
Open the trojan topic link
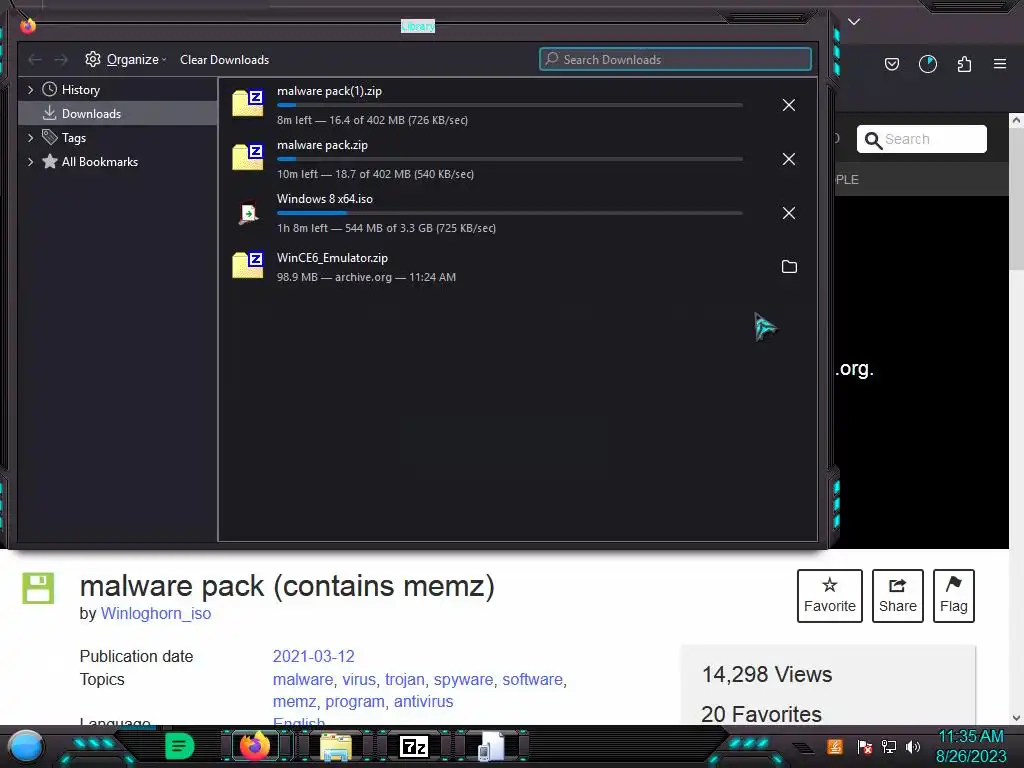pos(404,679)
